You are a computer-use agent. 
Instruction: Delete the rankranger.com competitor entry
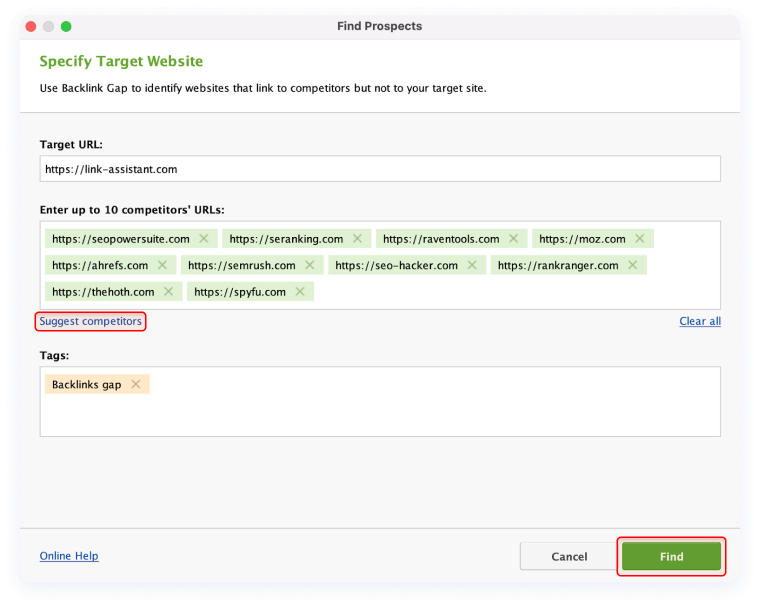click(x=633, y=265)
